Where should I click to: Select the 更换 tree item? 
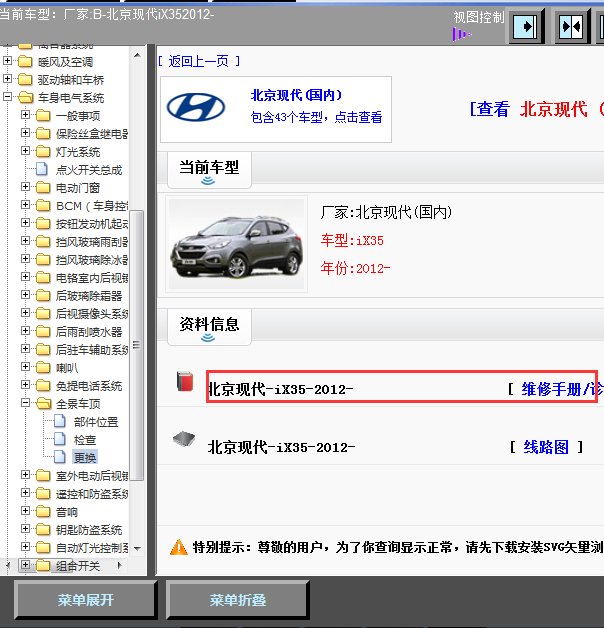pyautogui.click(x=85, y=457)
